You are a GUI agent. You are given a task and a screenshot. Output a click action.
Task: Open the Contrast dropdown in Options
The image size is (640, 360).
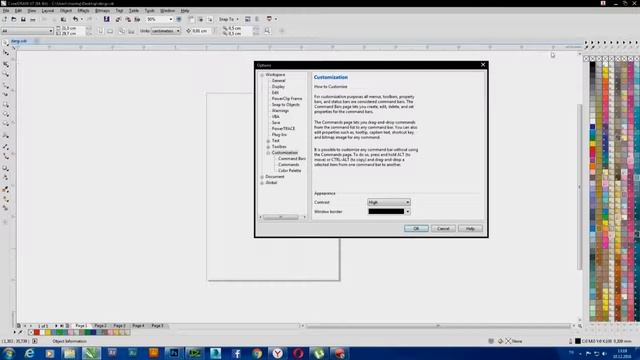pos(389,202)
